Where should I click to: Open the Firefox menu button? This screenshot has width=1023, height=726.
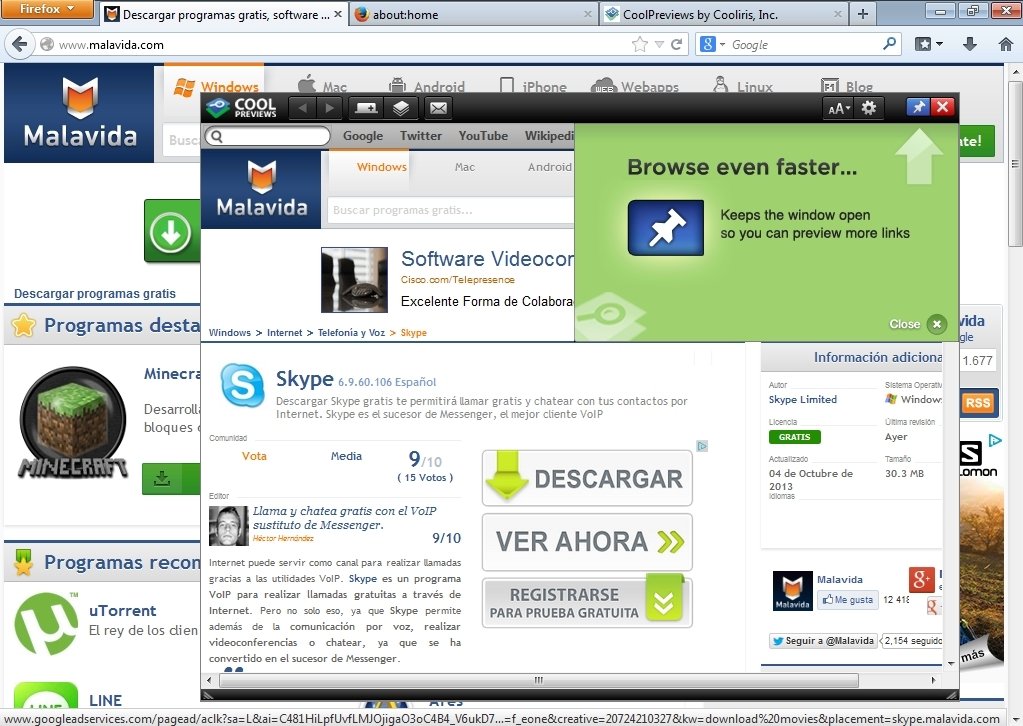click(47, 9)
